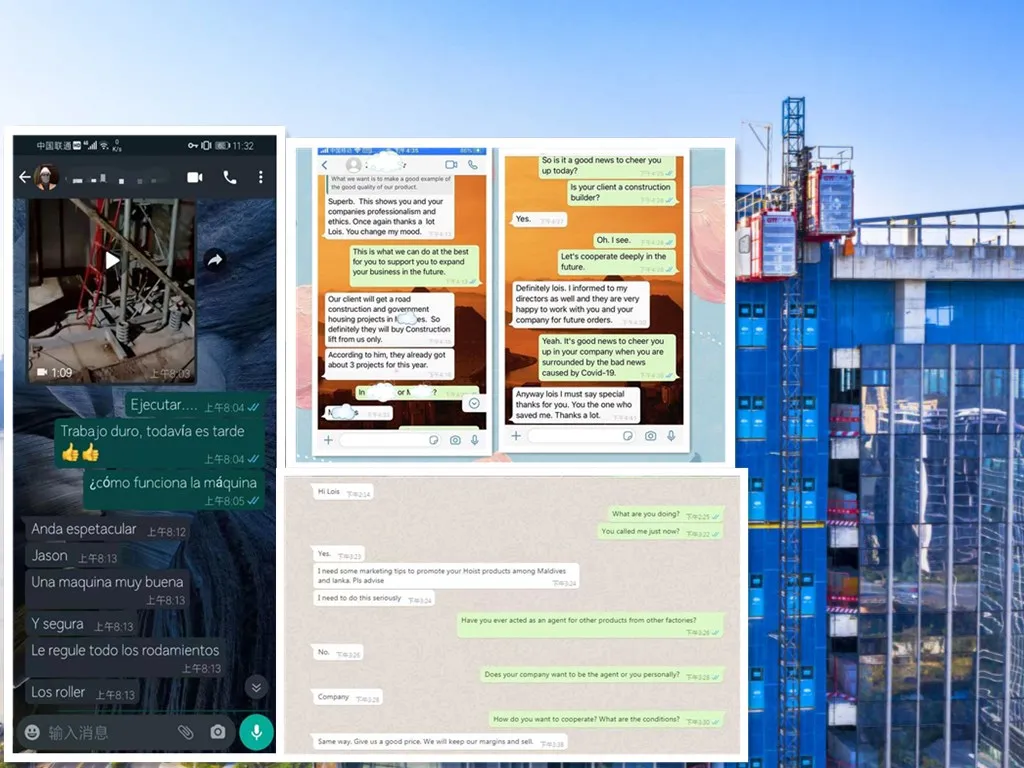Click scroll-down chevron in left iPhone chat
The width and height of the screenshot is (1024, 768).
[x=474, y=403]
